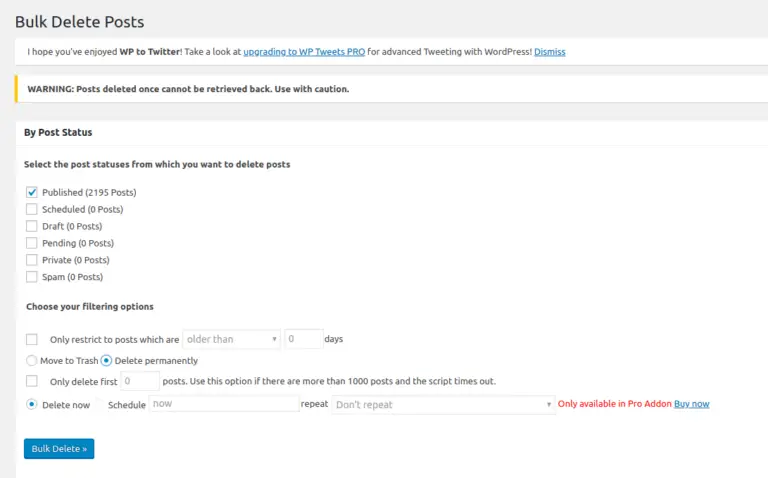The image size is (768, 478).
Task: Click the Schedule 'now' text field
Action: [x=223, y=404]
